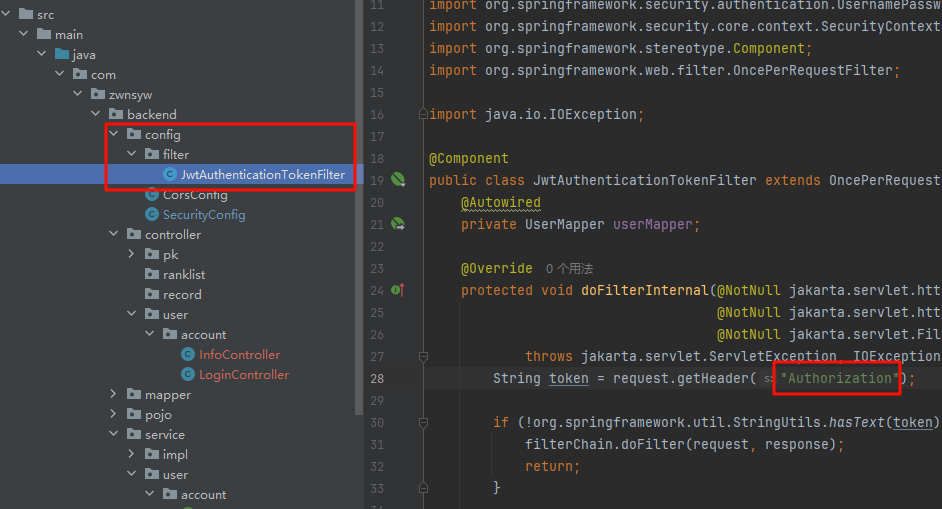Click the @Override annotation
The height and width of the screenshot is (509, 942).
coord(496,268)
